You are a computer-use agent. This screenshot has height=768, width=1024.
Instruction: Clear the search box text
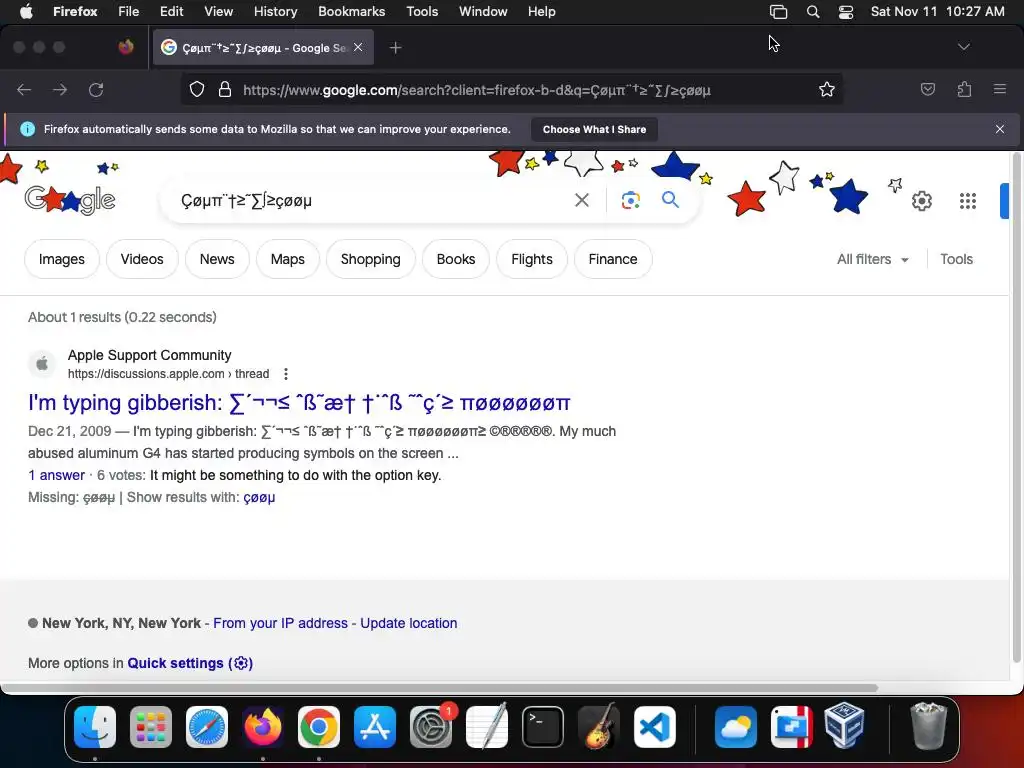(x=581, y=200)
